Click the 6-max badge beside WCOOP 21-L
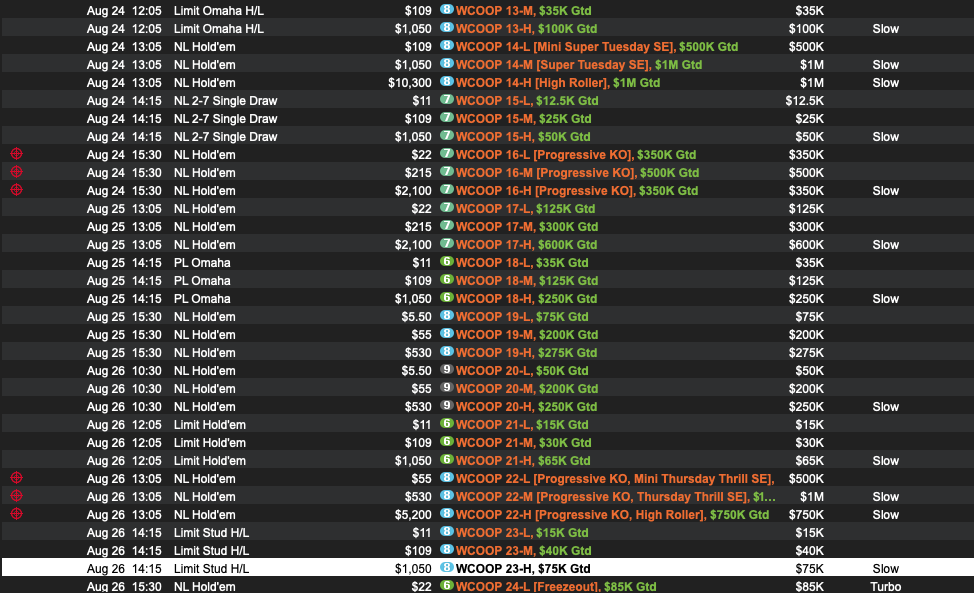Image resolution: width=974 pixels, height=593 pixels. click(x=447, y=423)
